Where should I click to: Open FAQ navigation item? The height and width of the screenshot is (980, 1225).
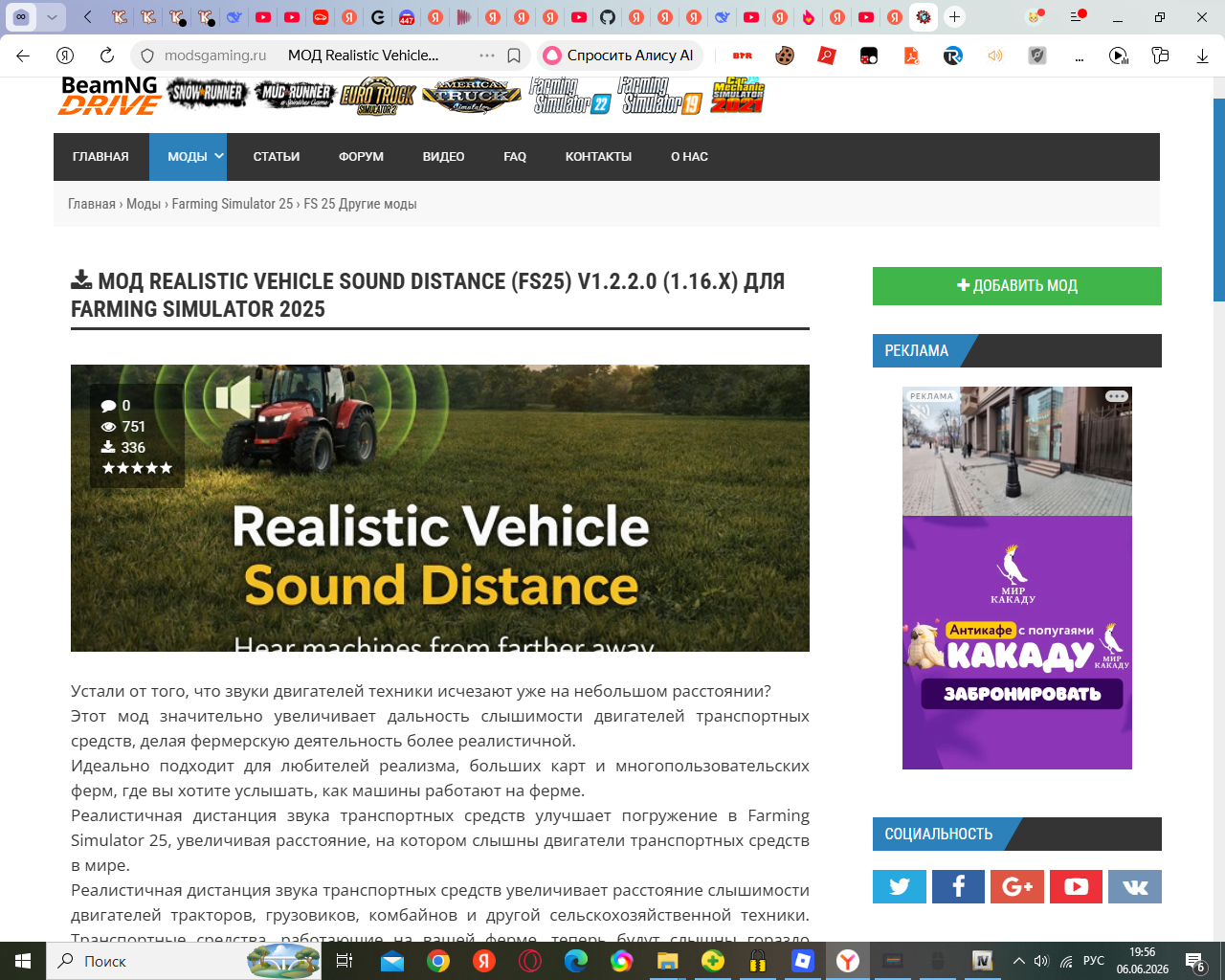point(515,157)
